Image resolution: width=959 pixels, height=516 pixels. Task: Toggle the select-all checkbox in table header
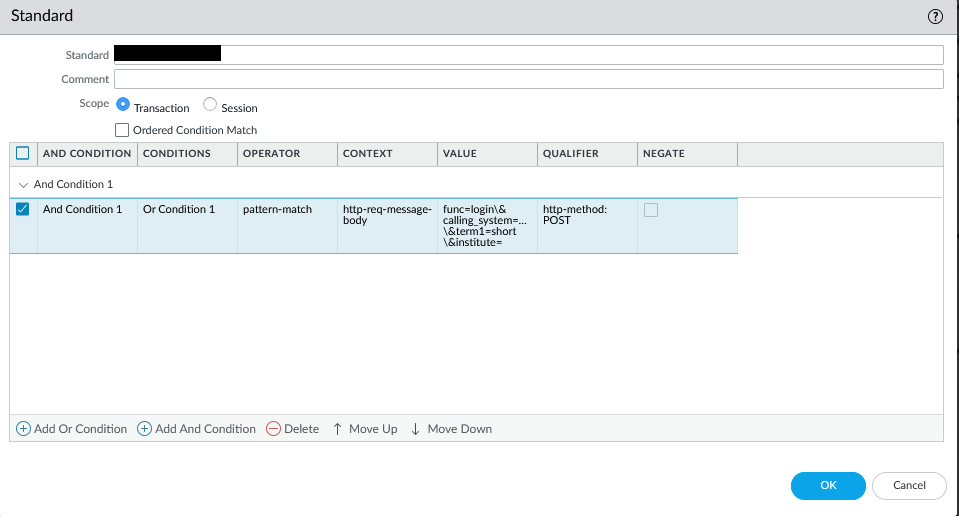click(23, 154)
